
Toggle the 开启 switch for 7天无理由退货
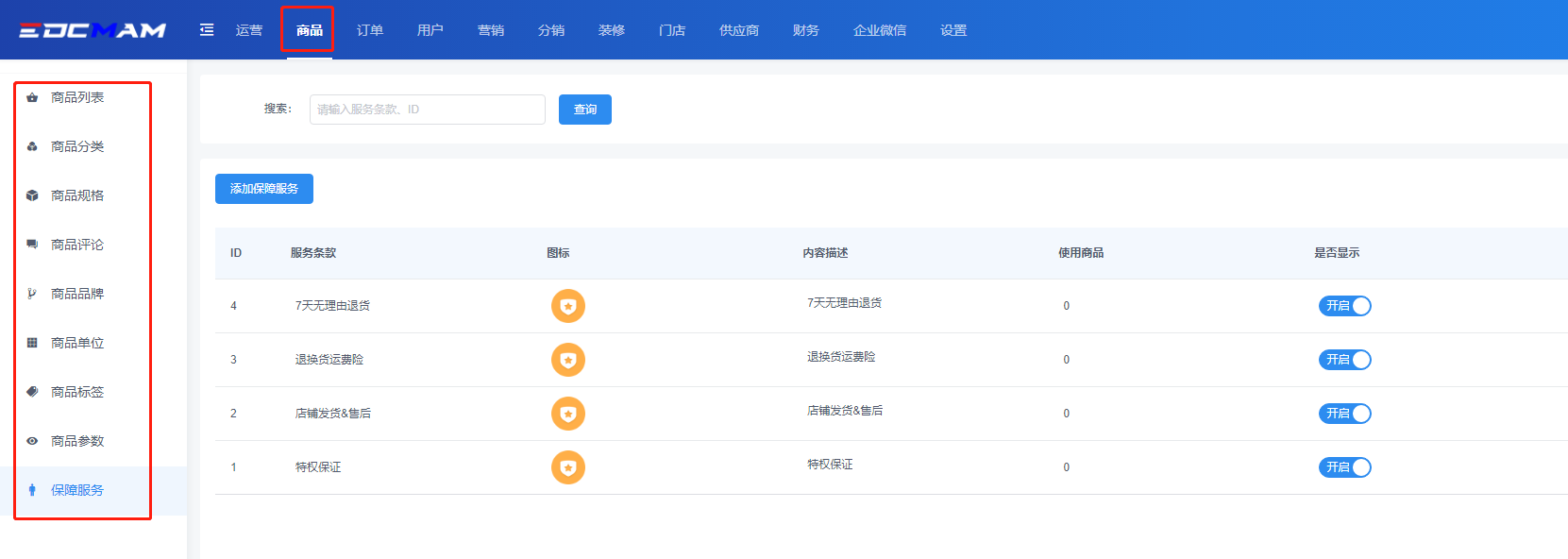pyautogui.click(x=1344, y=306)
